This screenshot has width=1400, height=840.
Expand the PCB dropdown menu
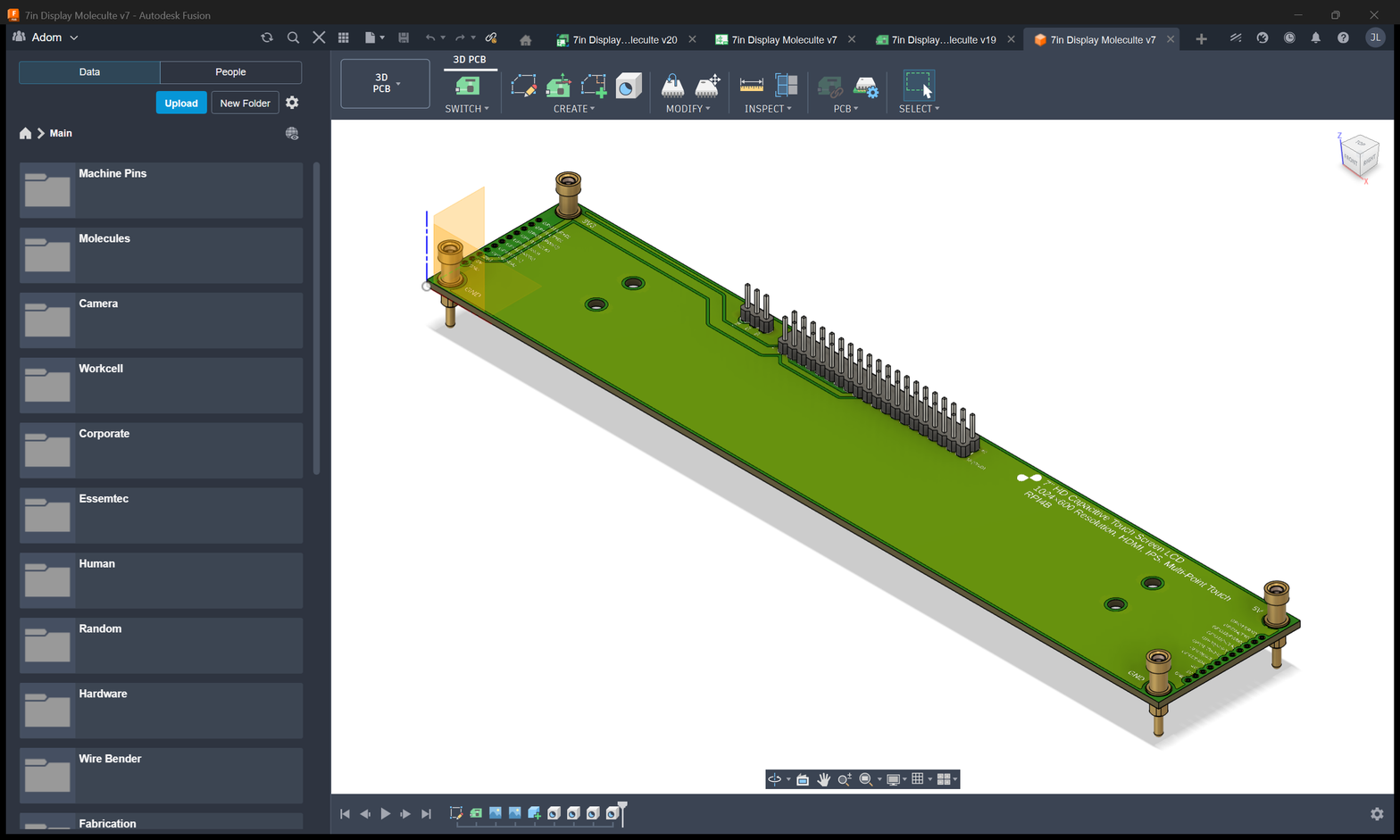(846, 109)
